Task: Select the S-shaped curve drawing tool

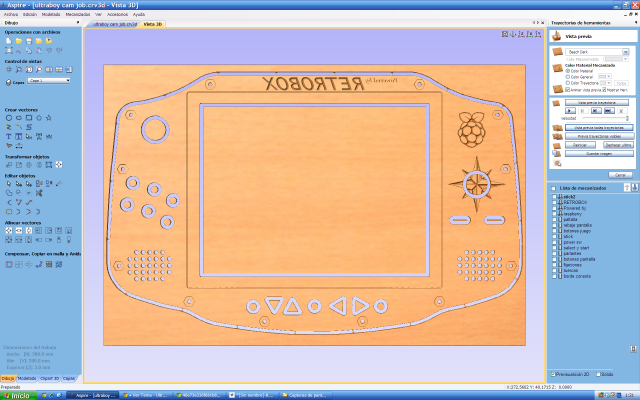Action: click(29, 127)
